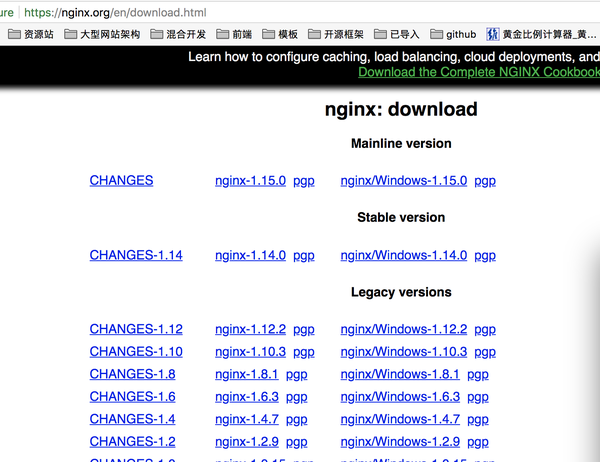
Task: Download nginx/Windows-1.2.9
Action: (x=400, y=442)
